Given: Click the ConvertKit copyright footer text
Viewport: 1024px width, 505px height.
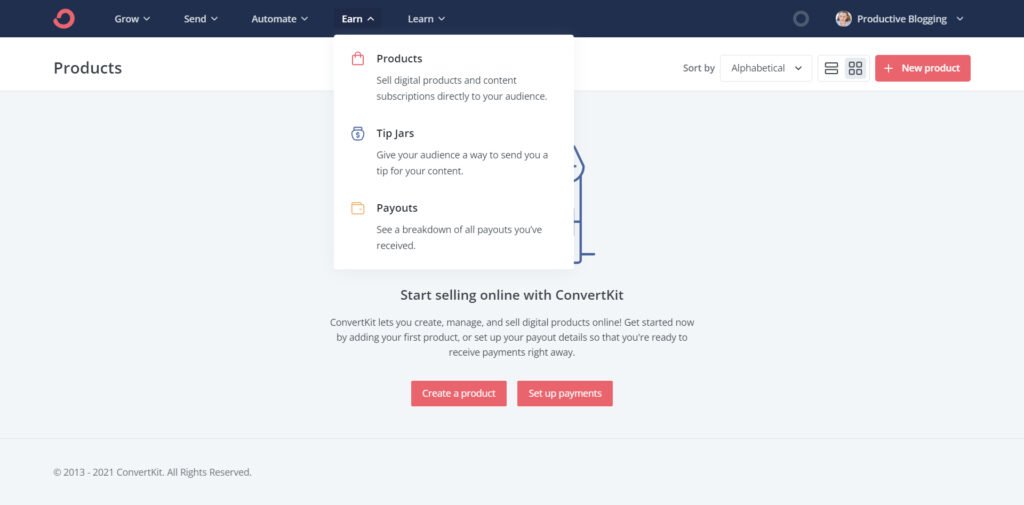Looking at the screenshot, I should pyautogui.click(x=152, y=472).
